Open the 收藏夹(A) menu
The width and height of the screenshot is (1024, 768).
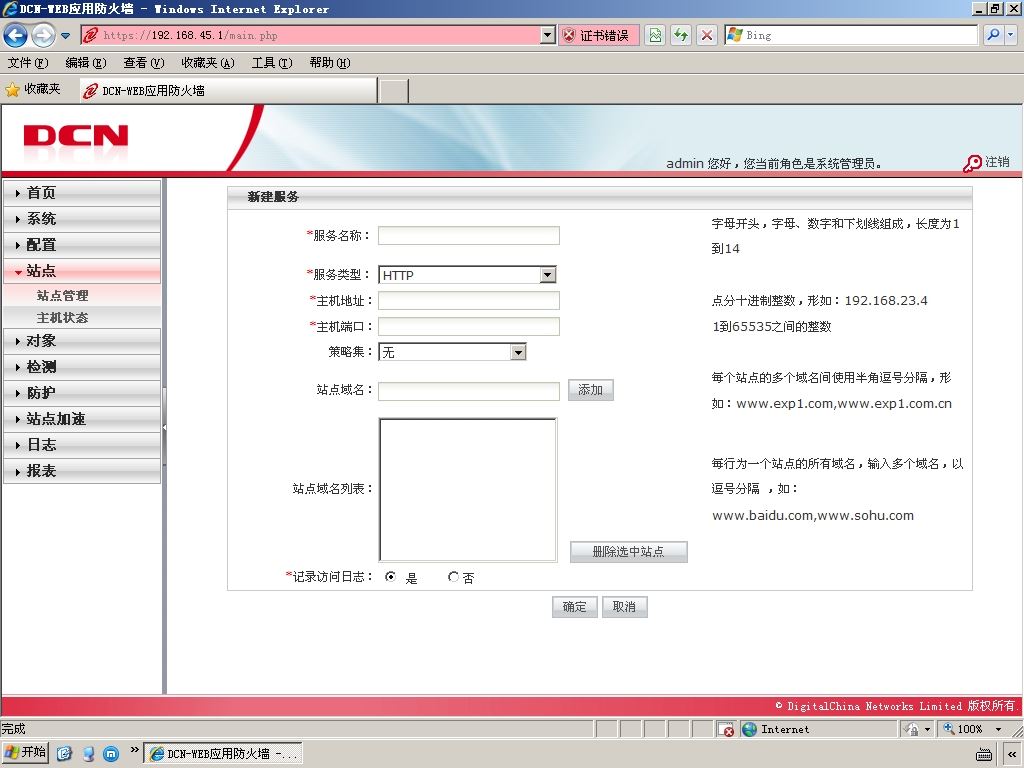[208, 63]
